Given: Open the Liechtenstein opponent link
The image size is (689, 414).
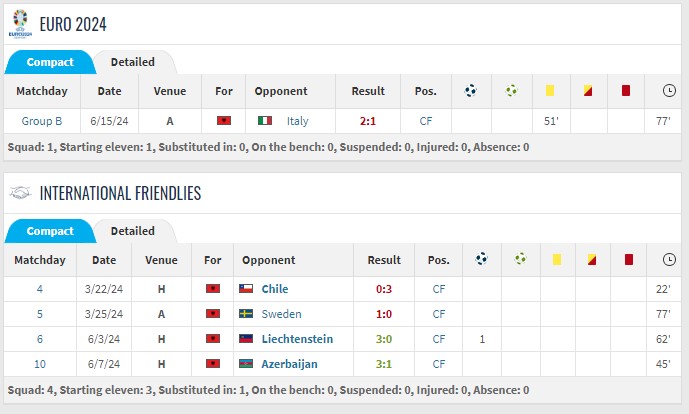Looking at the screenshot, I should coord(297,339).
